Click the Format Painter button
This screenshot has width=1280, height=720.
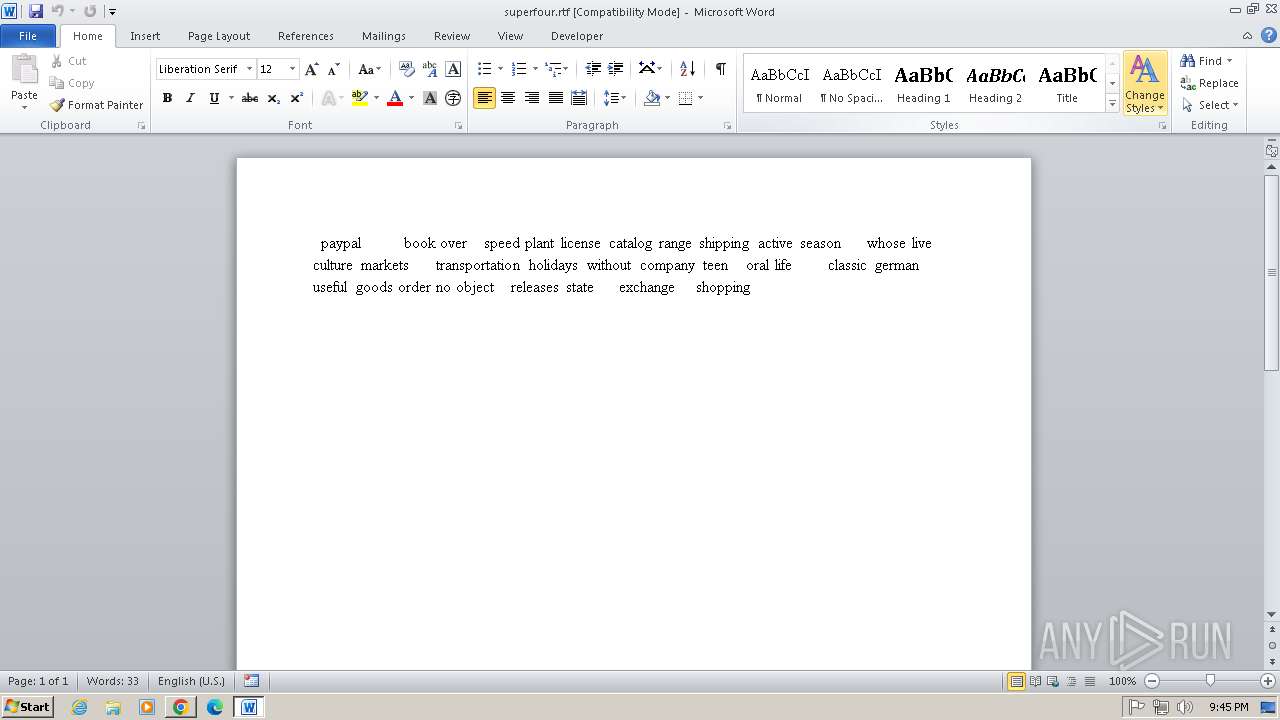[97, 105]
